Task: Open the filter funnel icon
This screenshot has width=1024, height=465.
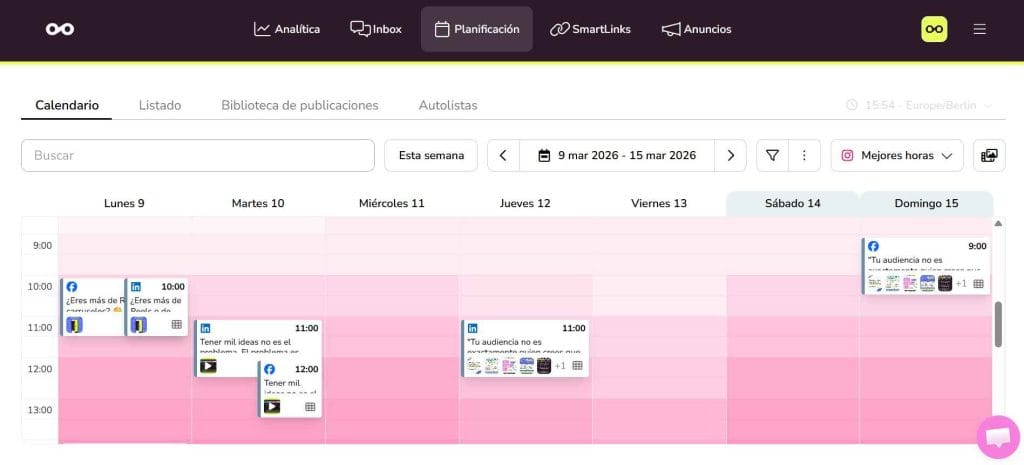Action: click(773, 155)
